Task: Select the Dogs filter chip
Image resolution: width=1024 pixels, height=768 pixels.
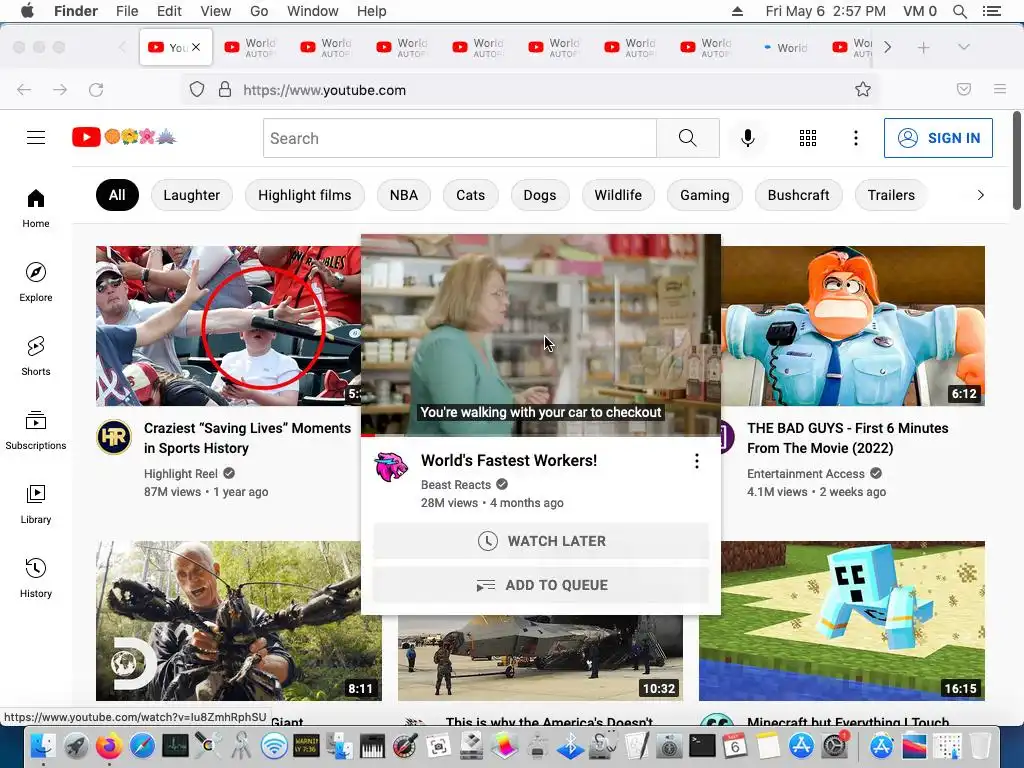Action: (539, 195)
